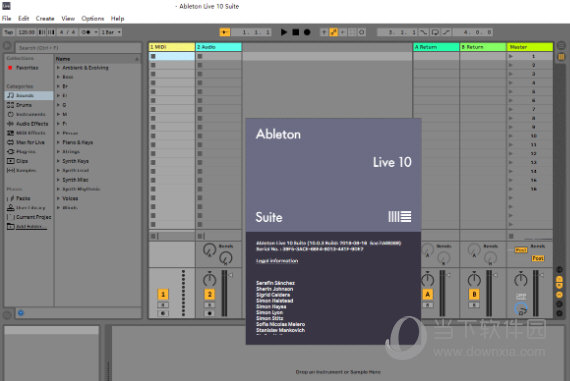The height and width of the screenshot is (381, 570).
Task: Select the Drums category icon
Action: [x=11, y=105]
